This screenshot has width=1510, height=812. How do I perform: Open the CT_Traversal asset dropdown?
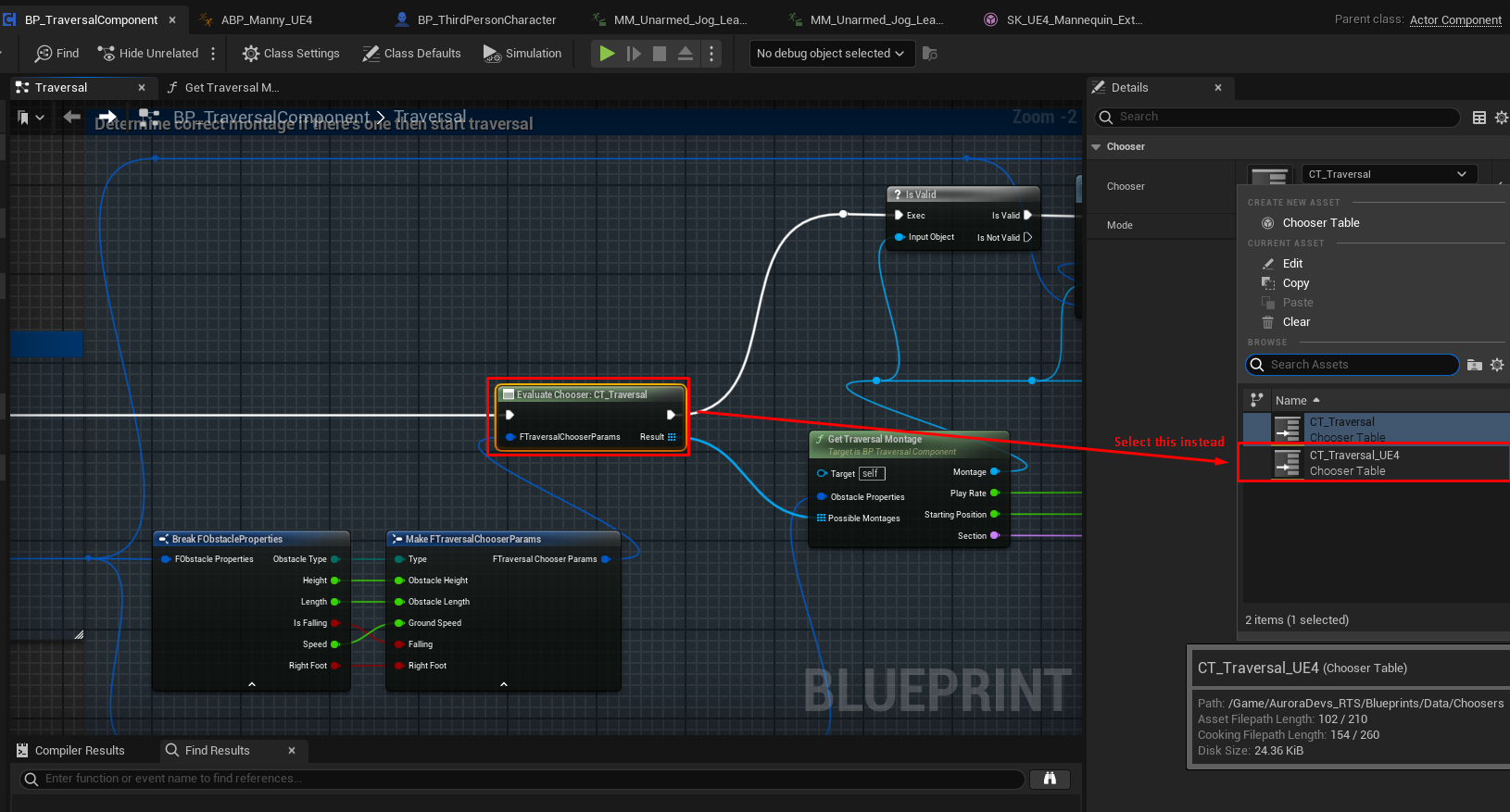(1388, 174)
